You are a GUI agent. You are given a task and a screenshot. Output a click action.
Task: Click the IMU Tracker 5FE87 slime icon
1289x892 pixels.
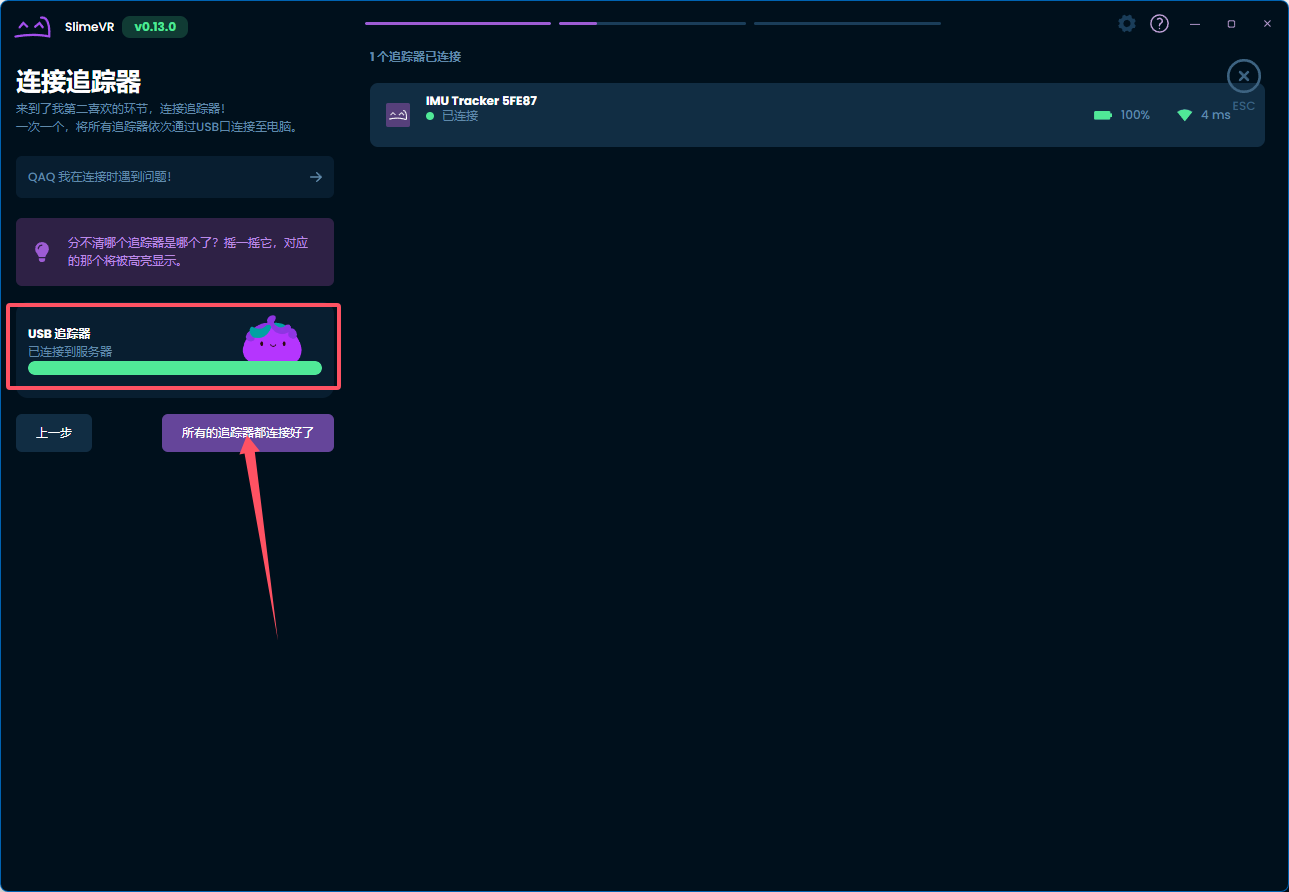click(x=398, y=115)
